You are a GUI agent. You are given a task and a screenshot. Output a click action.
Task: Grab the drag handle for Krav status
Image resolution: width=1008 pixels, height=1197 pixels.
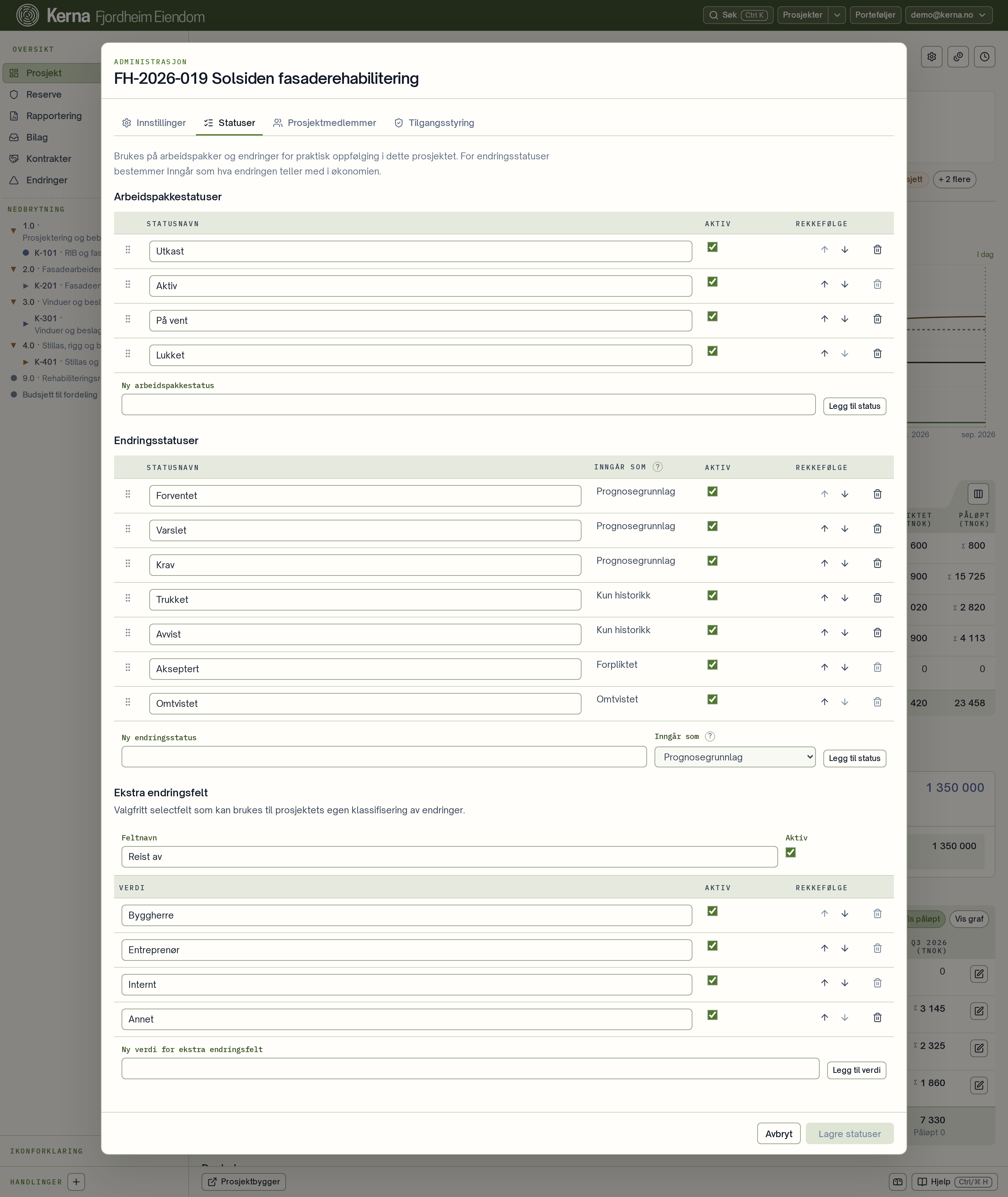[128, 563]
